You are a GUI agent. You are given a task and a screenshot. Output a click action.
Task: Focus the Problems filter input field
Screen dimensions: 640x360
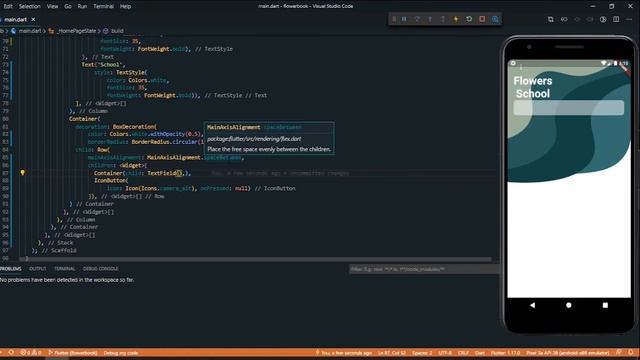[424, 269]
